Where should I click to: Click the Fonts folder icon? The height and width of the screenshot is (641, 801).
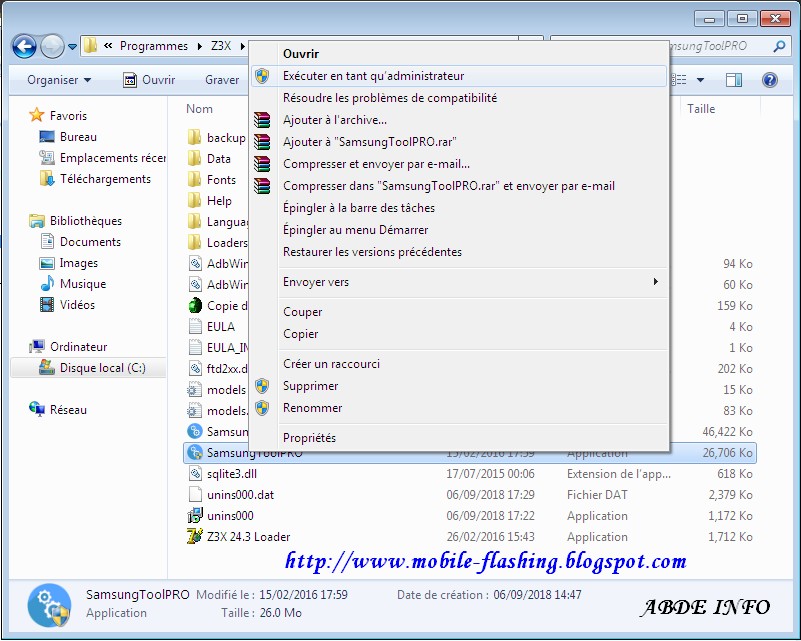pyautogui.click(x=194, y=179)
